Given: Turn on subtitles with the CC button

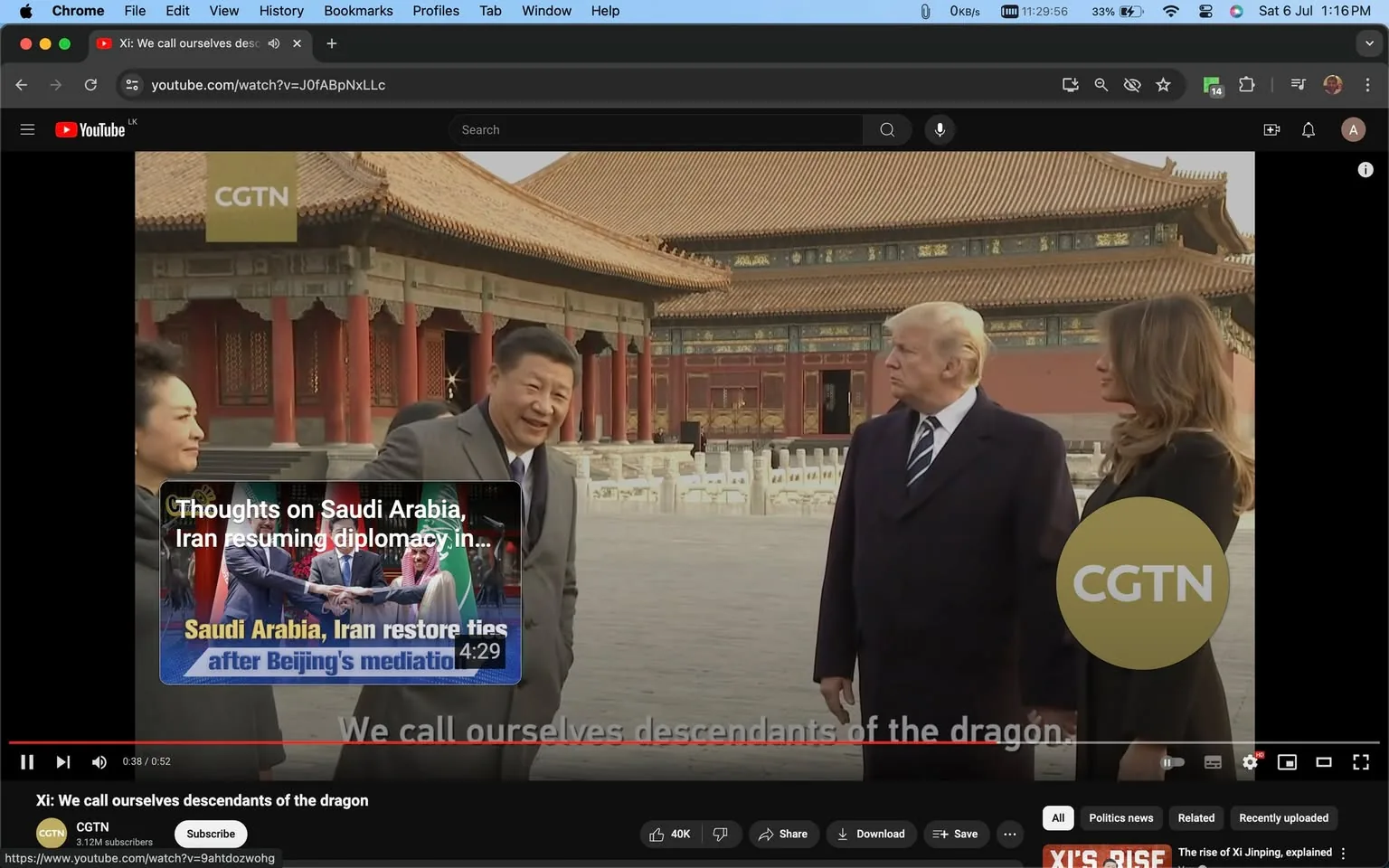Looking at the screenshot, I should tap(1213, 762).
